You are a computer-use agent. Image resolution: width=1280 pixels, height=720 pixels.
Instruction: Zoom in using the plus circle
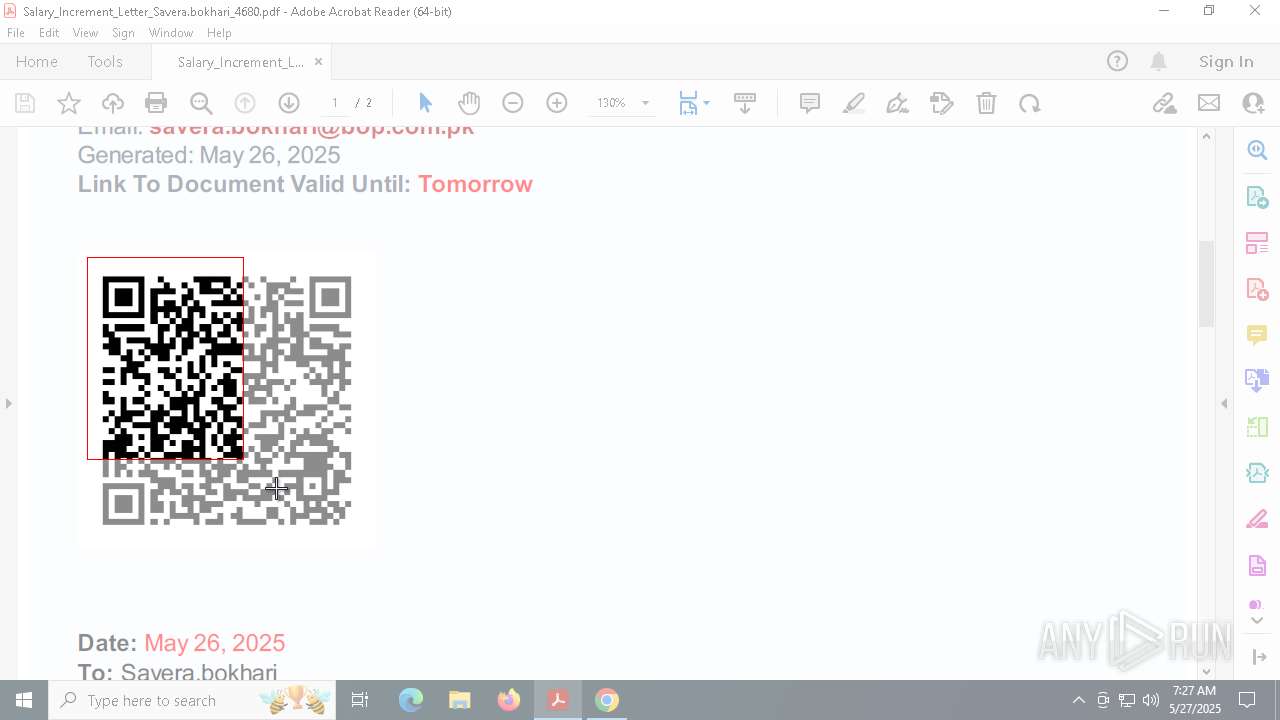tap(557, 103)
